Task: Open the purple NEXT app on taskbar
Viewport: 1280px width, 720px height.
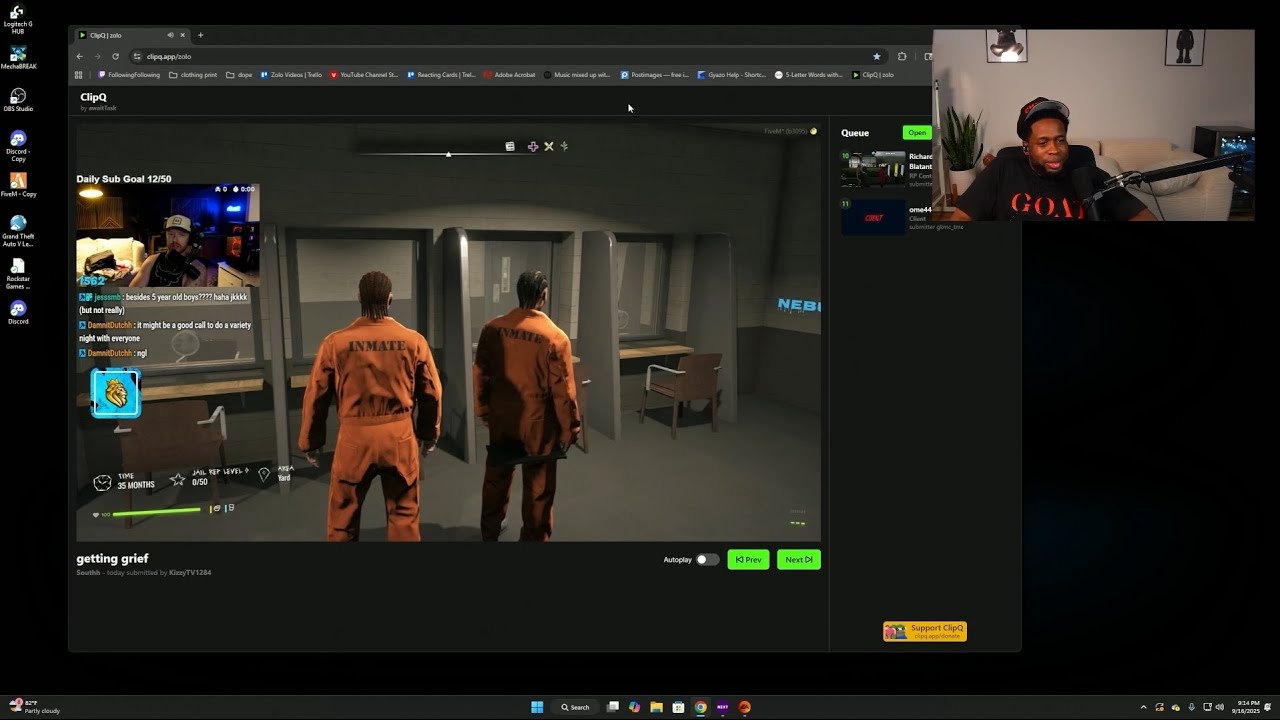Action: [722, 707]
